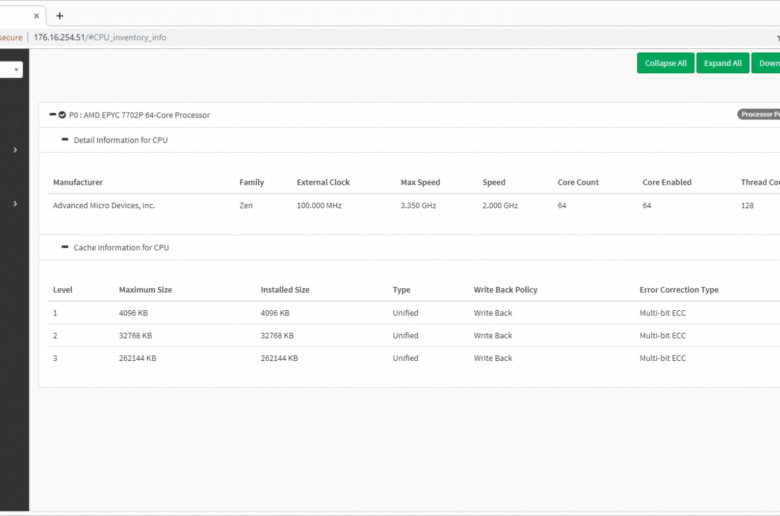The width and height of the screenshot is (780, 516).
Task: Select the 128 thread count value
Action: click(x=747, y=206)
